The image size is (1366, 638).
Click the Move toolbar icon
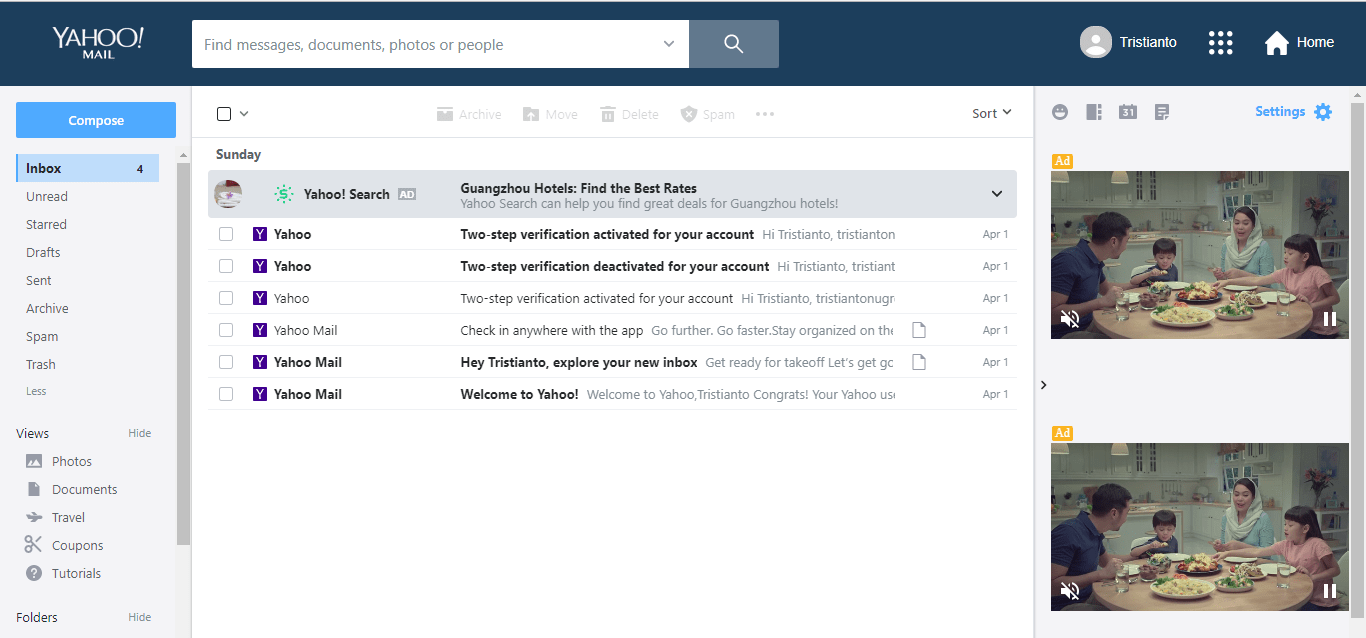click(x=531, y=114)
